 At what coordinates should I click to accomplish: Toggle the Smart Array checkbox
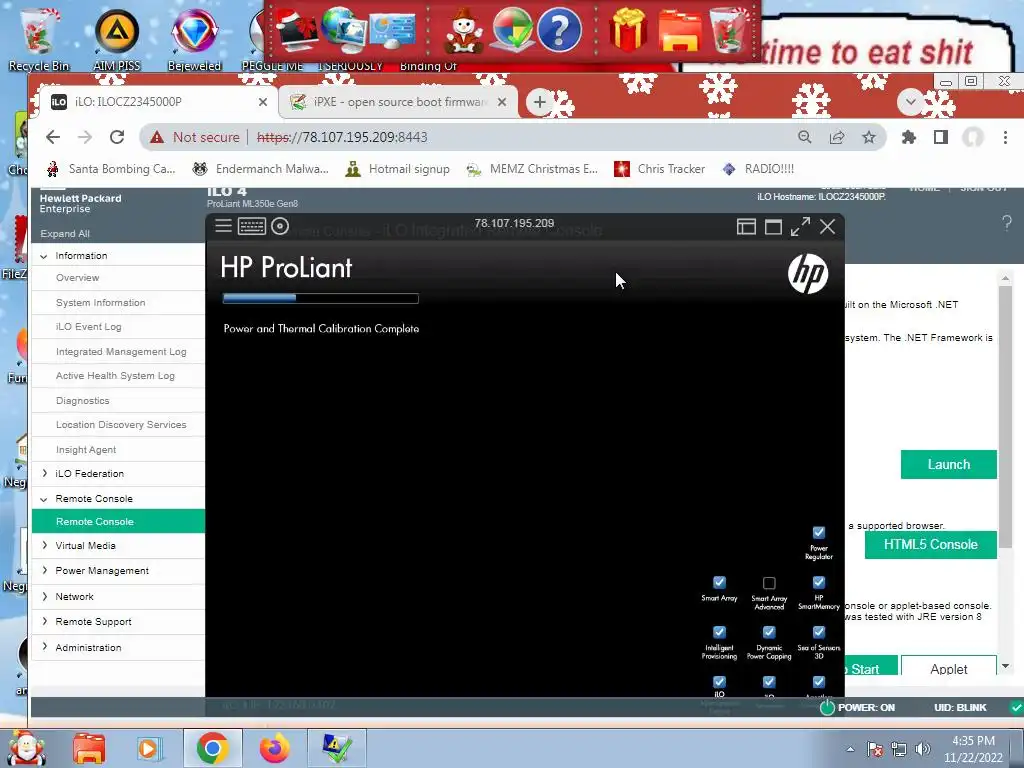(719, 582)
